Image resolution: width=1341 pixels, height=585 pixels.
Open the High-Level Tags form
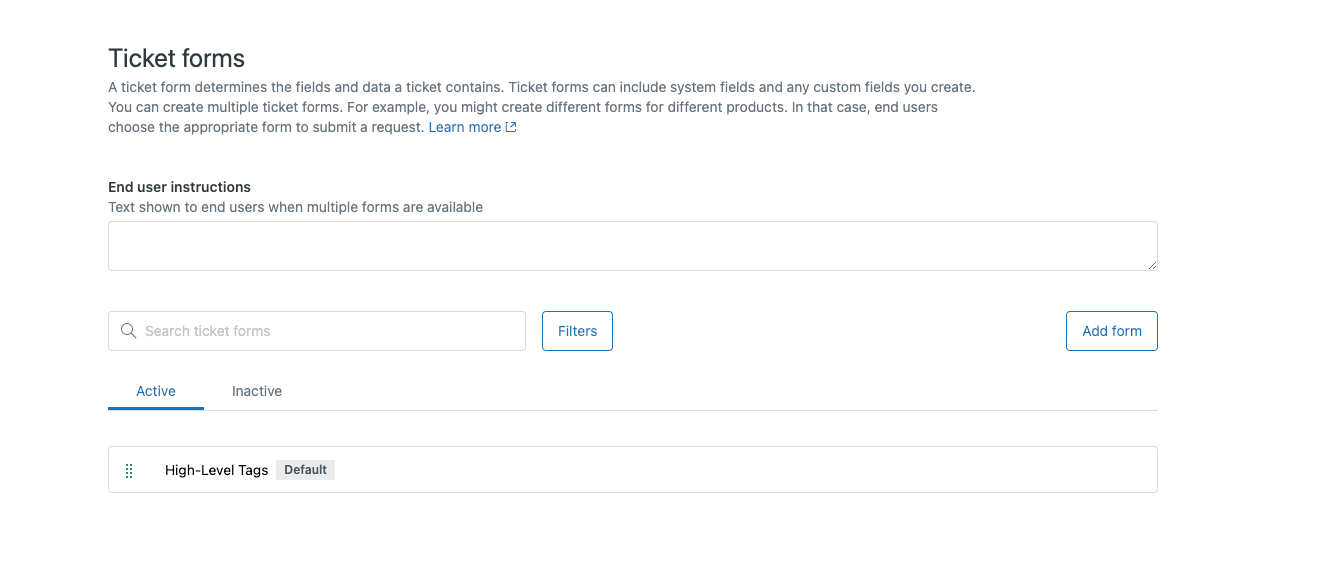point(216,470)
